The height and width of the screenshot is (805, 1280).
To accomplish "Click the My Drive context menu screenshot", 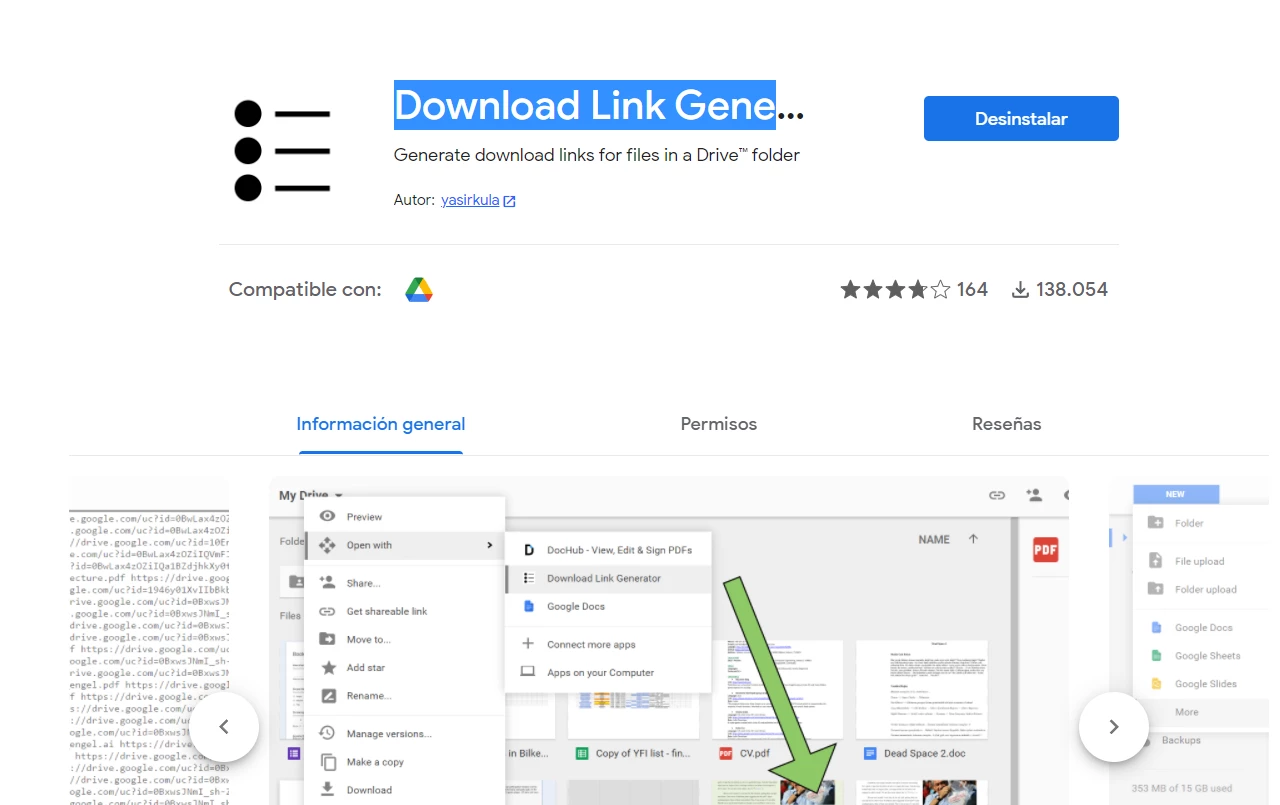I will pos(669,641).
